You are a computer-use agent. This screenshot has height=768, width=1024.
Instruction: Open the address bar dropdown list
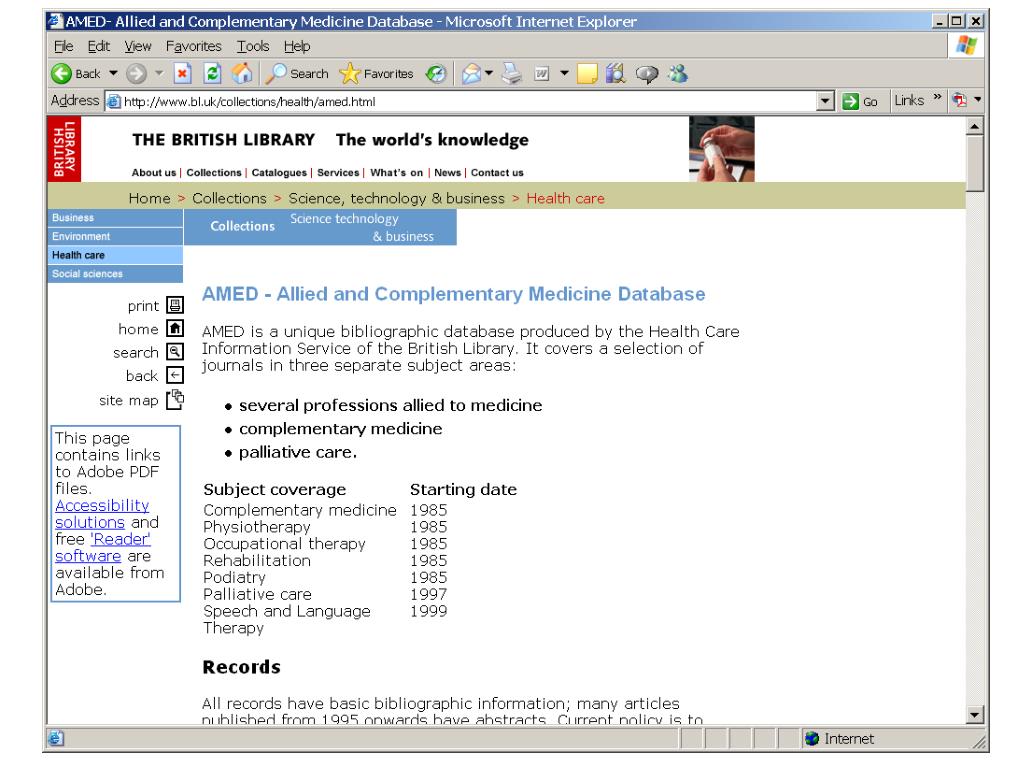pos(825,101)
